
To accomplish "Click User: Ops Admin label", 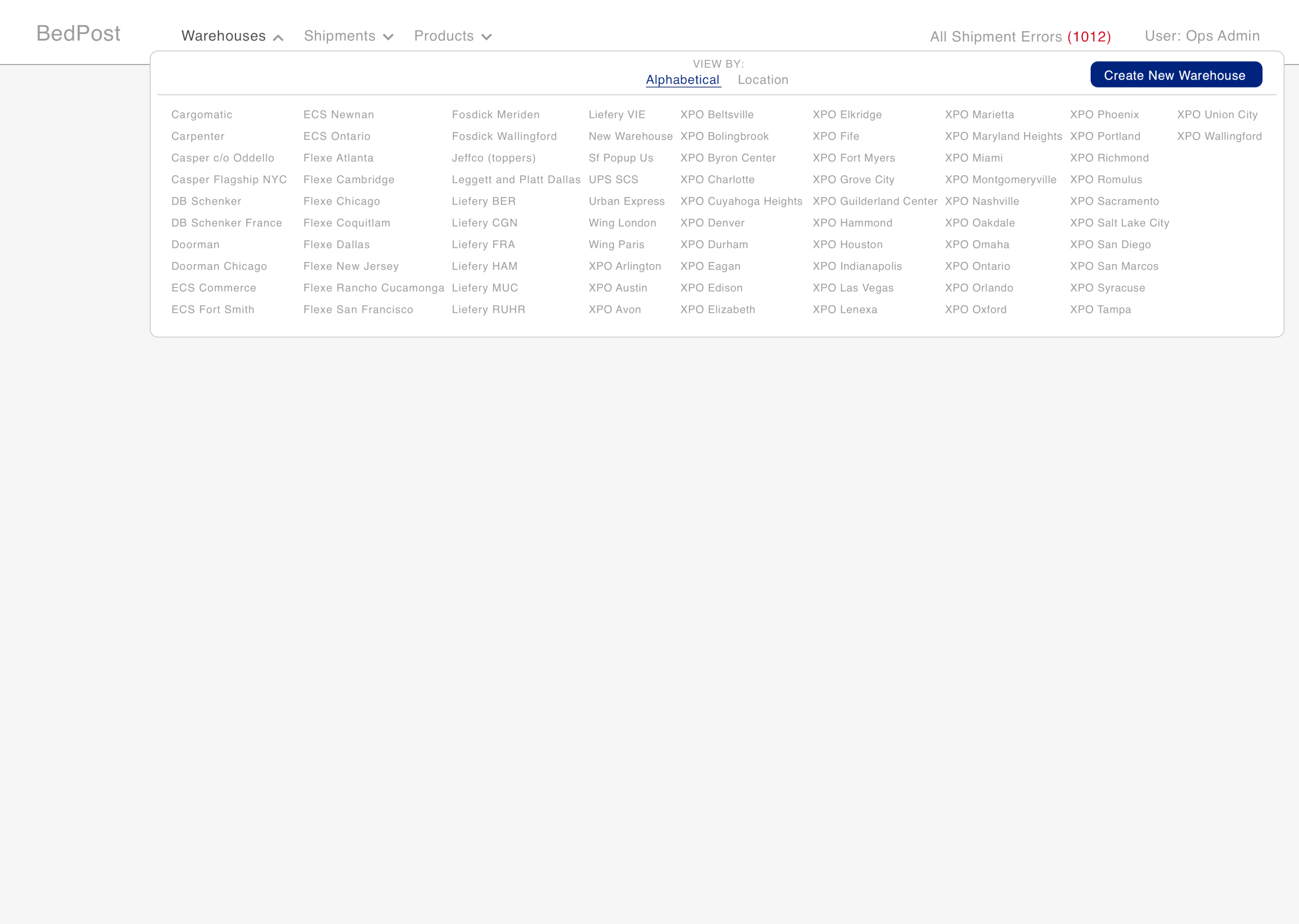I will click(x=1202, y=36).
